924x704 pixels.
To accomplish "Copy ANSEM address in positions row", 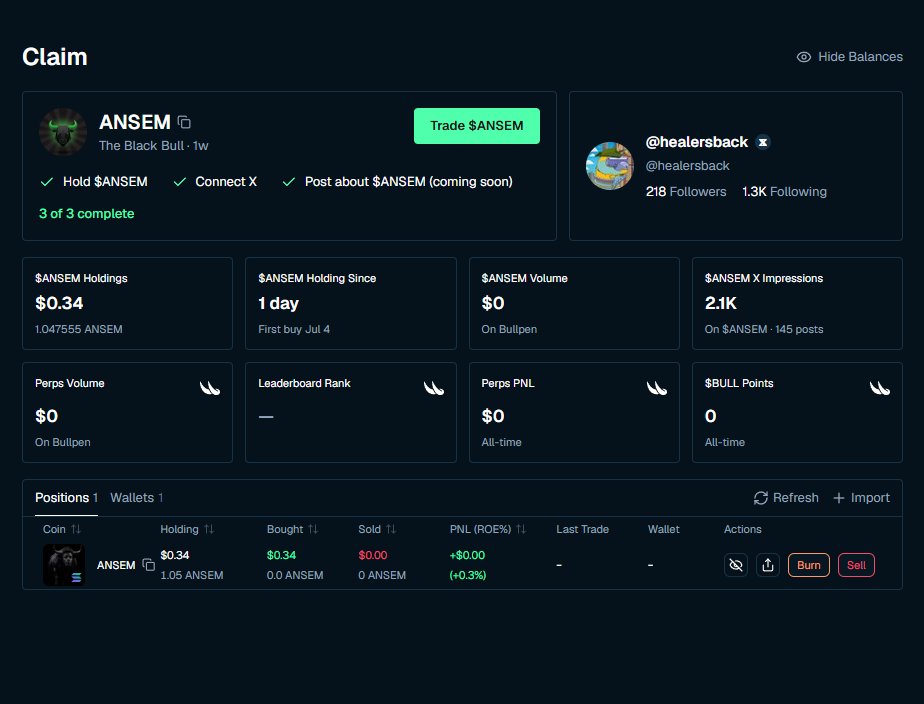I will point(148,565).
